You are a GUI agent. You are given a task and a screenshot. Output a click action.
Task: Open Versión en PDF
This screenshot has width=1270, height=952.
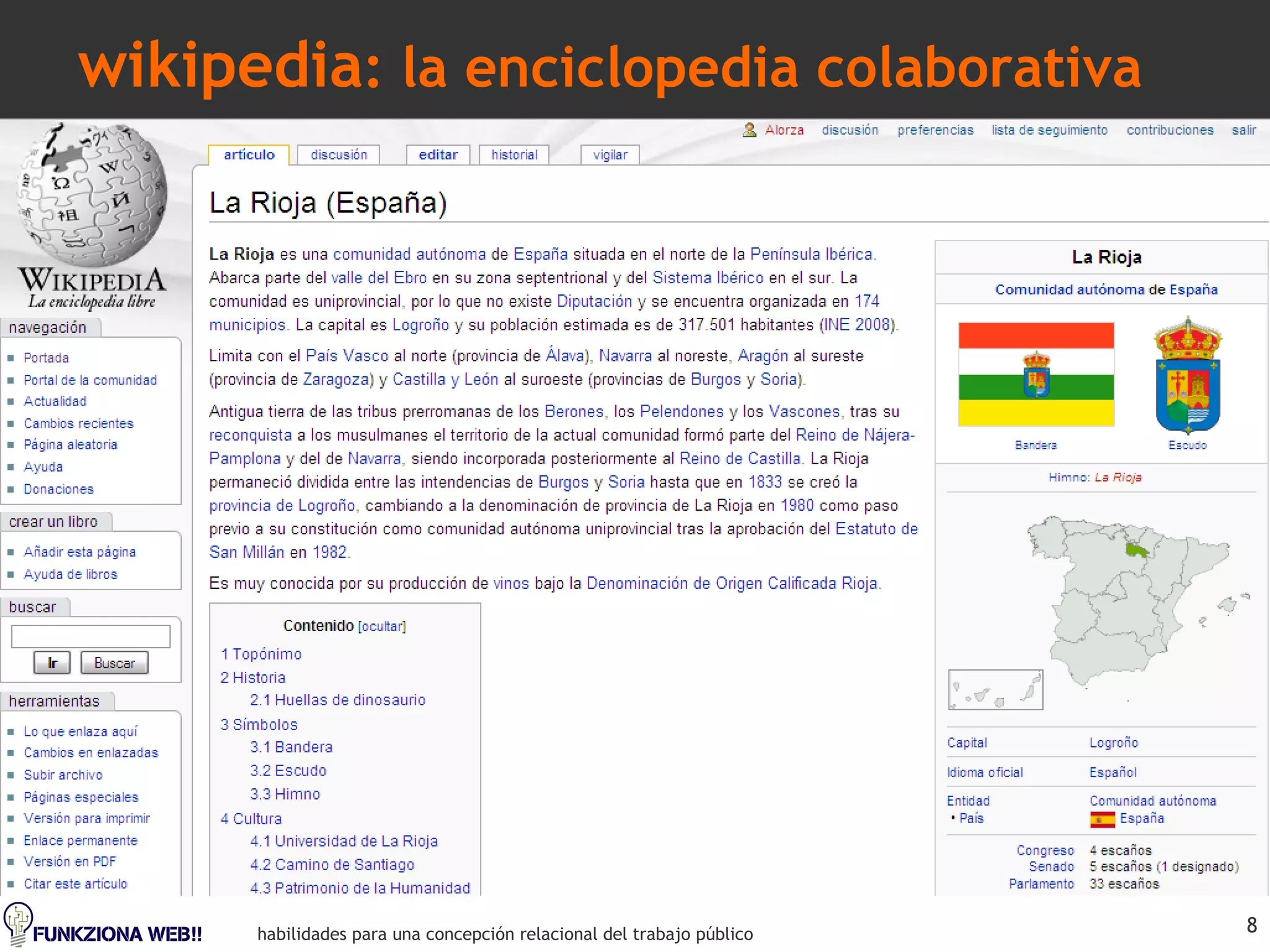(69, 862)
